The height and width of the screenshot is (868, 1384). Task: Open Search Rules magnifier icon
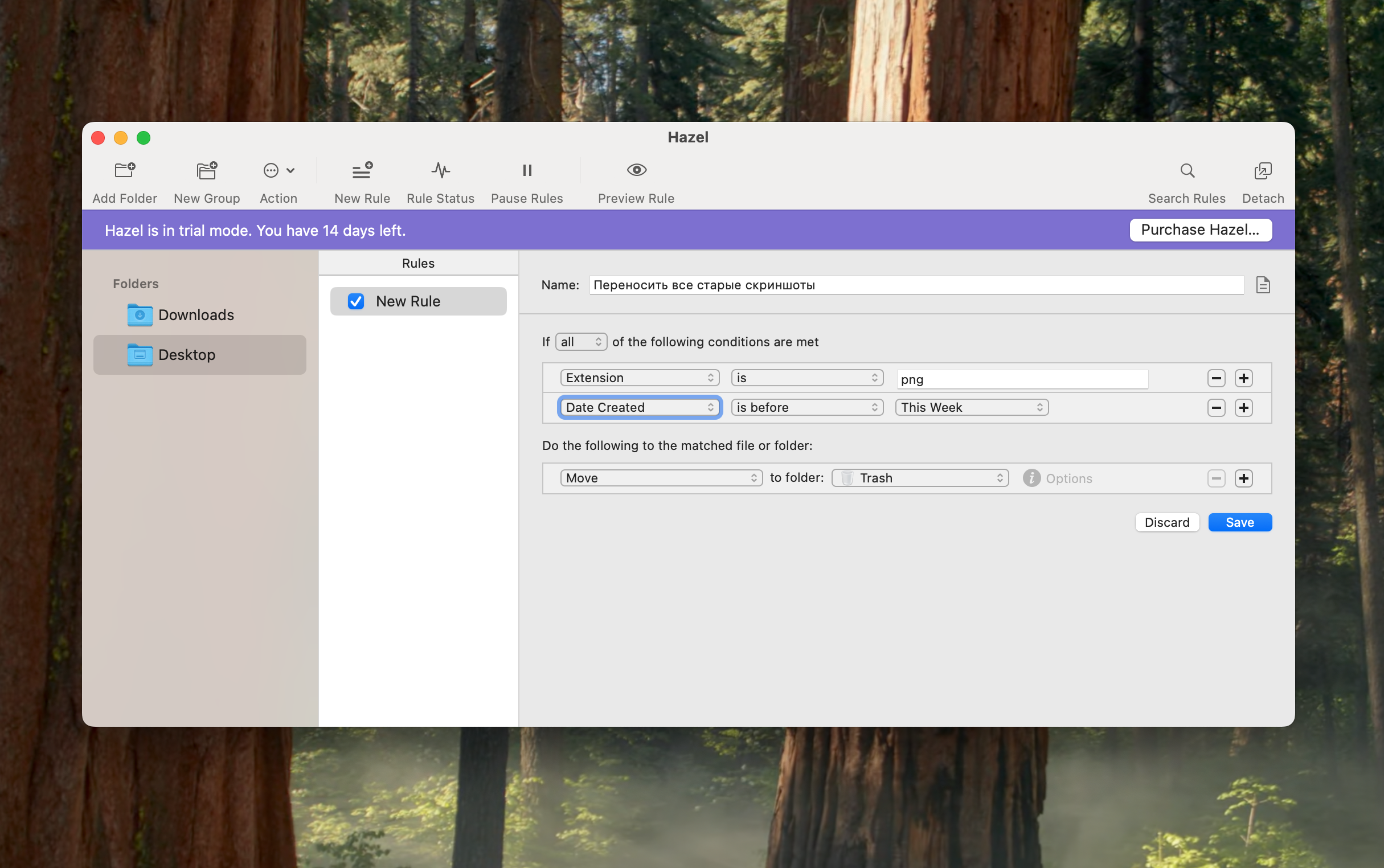[x=1187, y=170]
